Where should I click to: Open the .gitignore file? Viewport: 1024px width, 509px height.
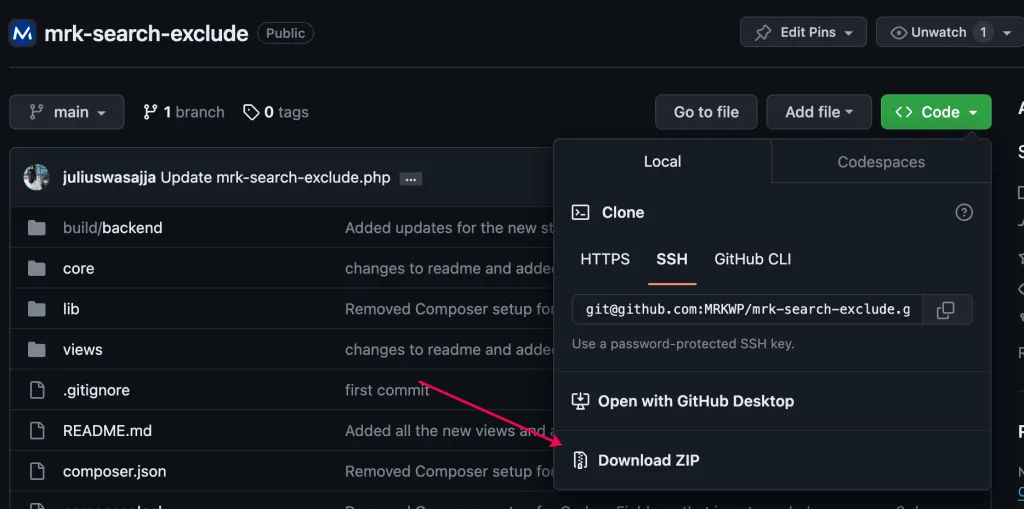(x=96, y=390)
